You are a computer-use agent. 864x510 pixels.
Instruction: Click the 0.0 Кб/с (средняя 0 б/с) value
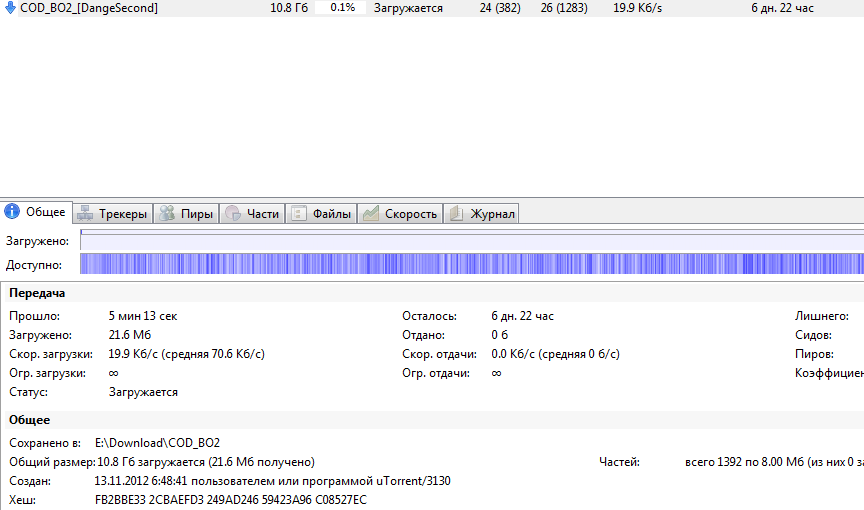555,354
